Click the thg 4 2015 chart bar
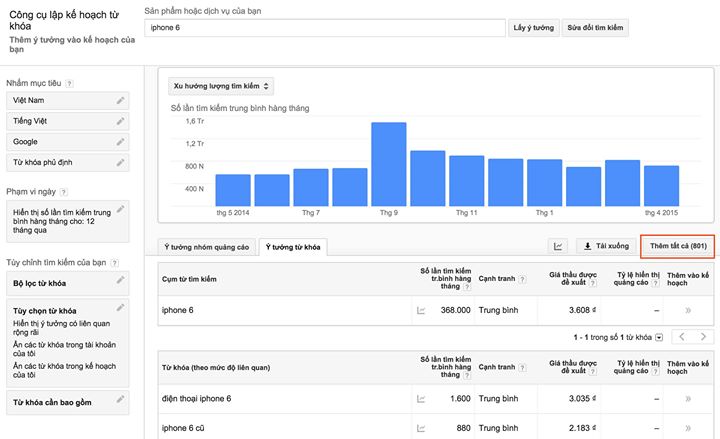This screenshot has width=720, height=439. [661, 186]
